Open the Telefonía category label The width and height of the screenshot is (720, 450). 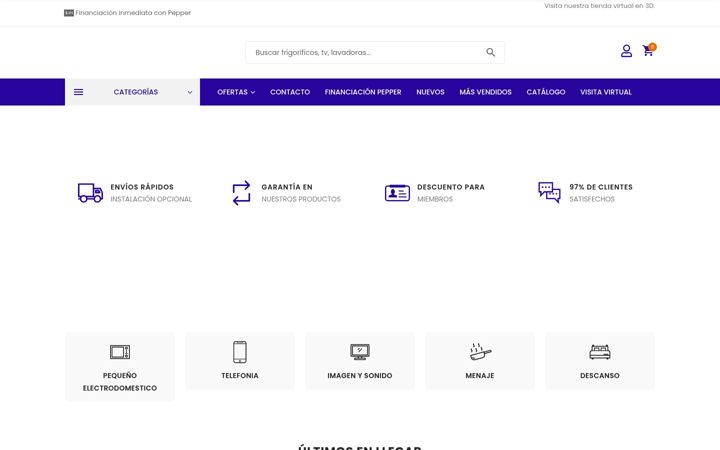pyautogui.click(x=240, y=375)
